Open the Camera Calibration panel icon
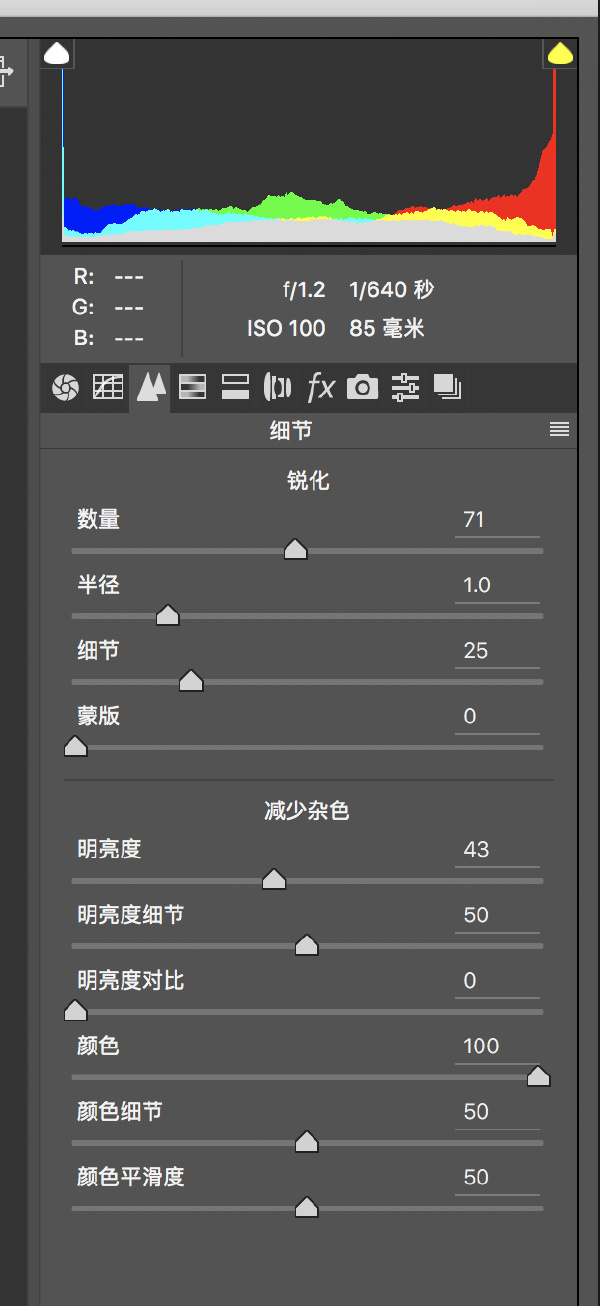The height and width of the screenshot is (1306, 600). 362,387
